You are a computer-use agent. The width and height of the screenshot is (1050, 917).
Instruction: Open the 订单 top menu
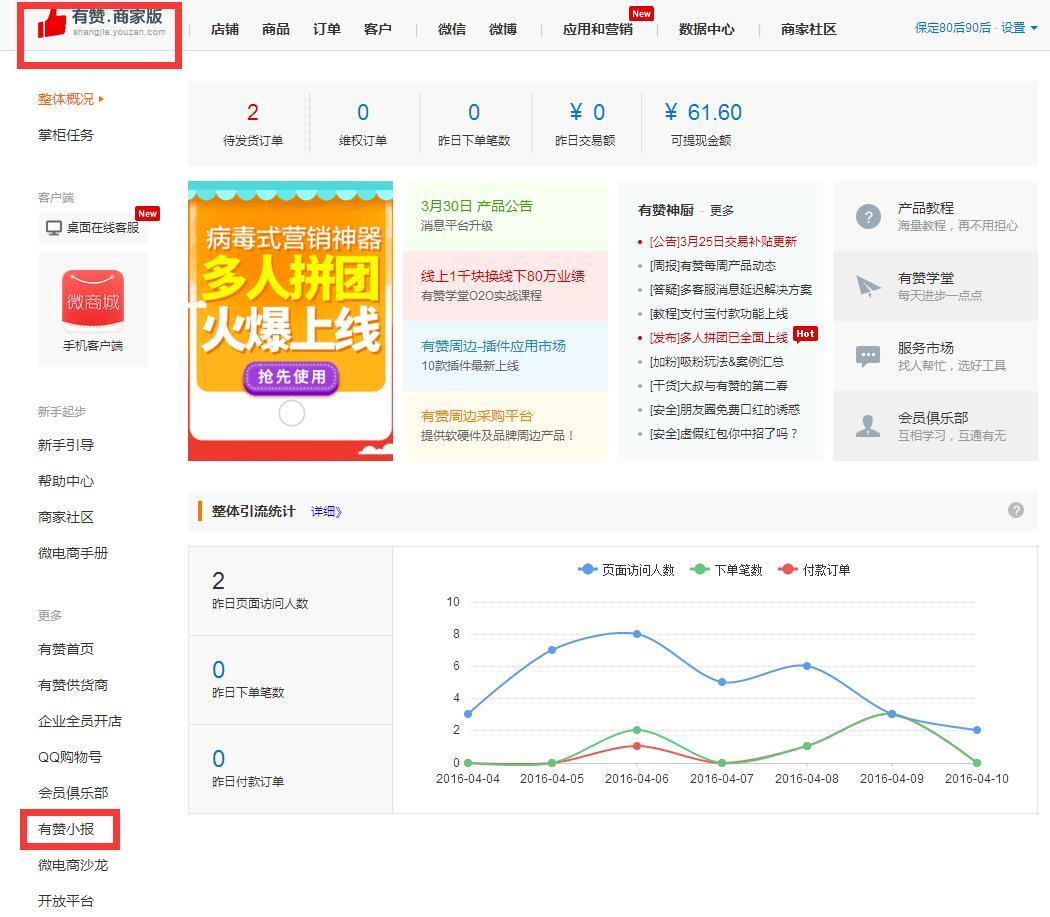pyautogui.click(x=327, y=29)
